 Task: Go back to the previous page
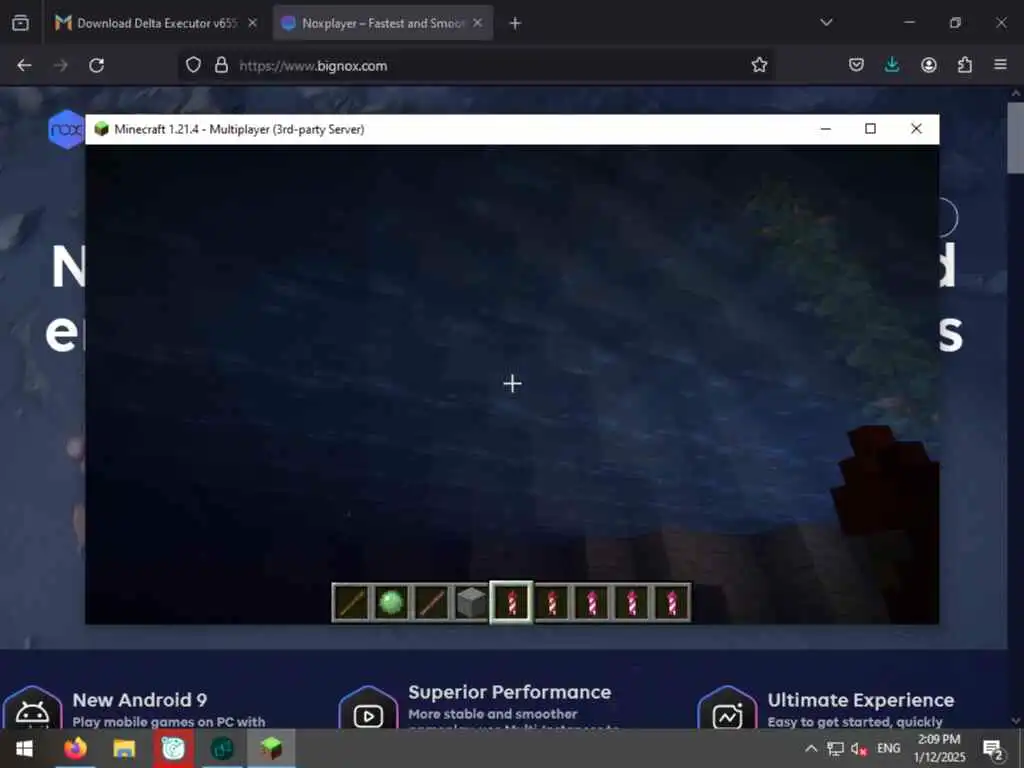pos(25,65)
